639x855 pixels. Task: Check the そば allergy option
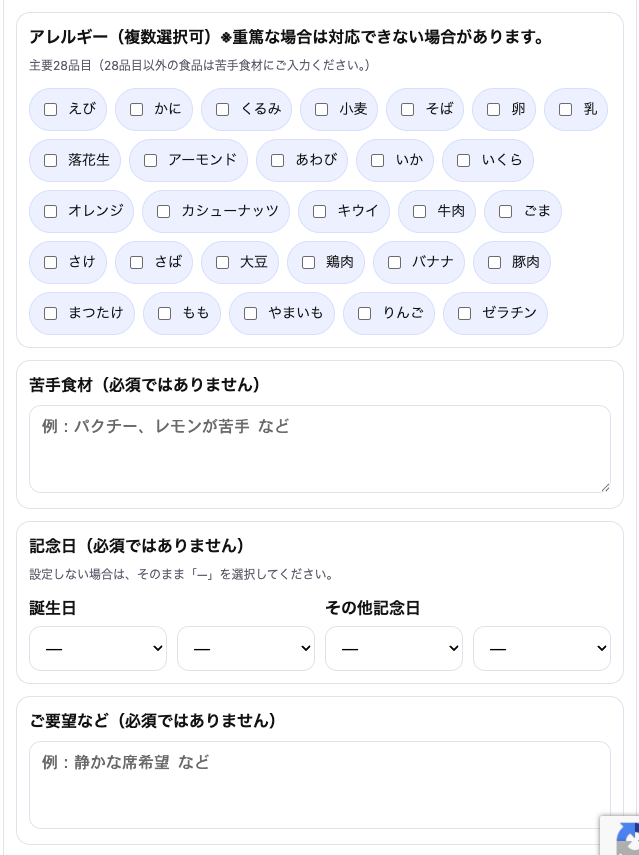click(x=408, y=110)
